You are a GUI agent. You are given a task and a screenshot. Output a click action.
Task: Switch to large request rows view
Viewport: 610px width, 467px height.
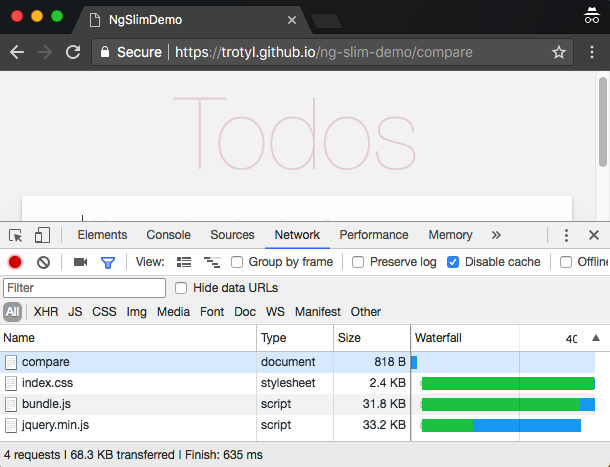click(x=184, y=262)
